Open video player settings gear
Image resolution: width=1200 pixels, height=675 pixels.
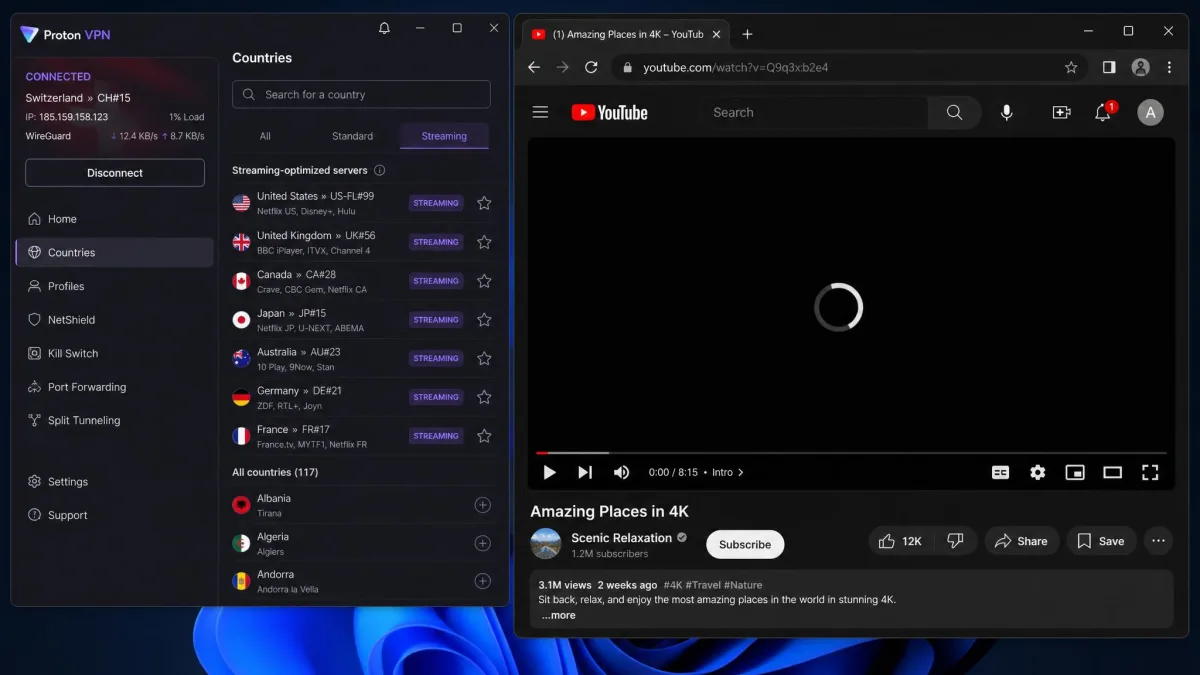click(x=1037, y=472)
